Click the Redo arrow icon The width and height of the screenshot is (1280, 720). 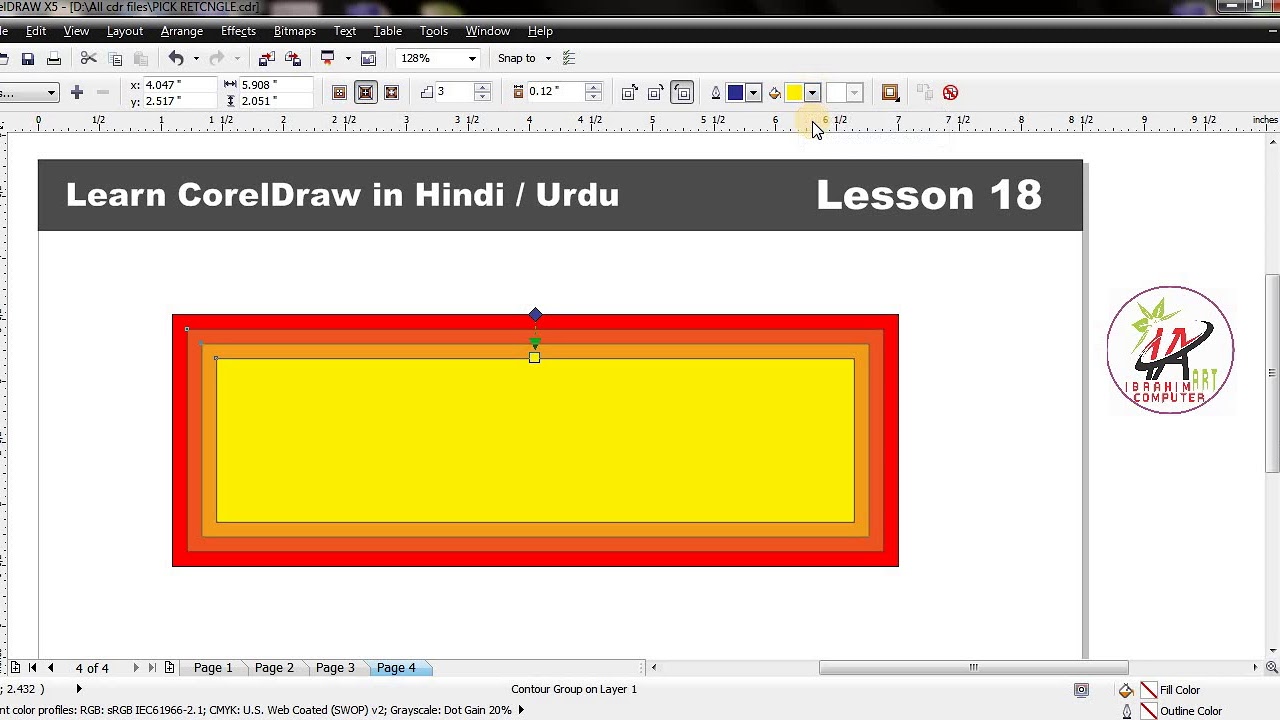[217, 58]
